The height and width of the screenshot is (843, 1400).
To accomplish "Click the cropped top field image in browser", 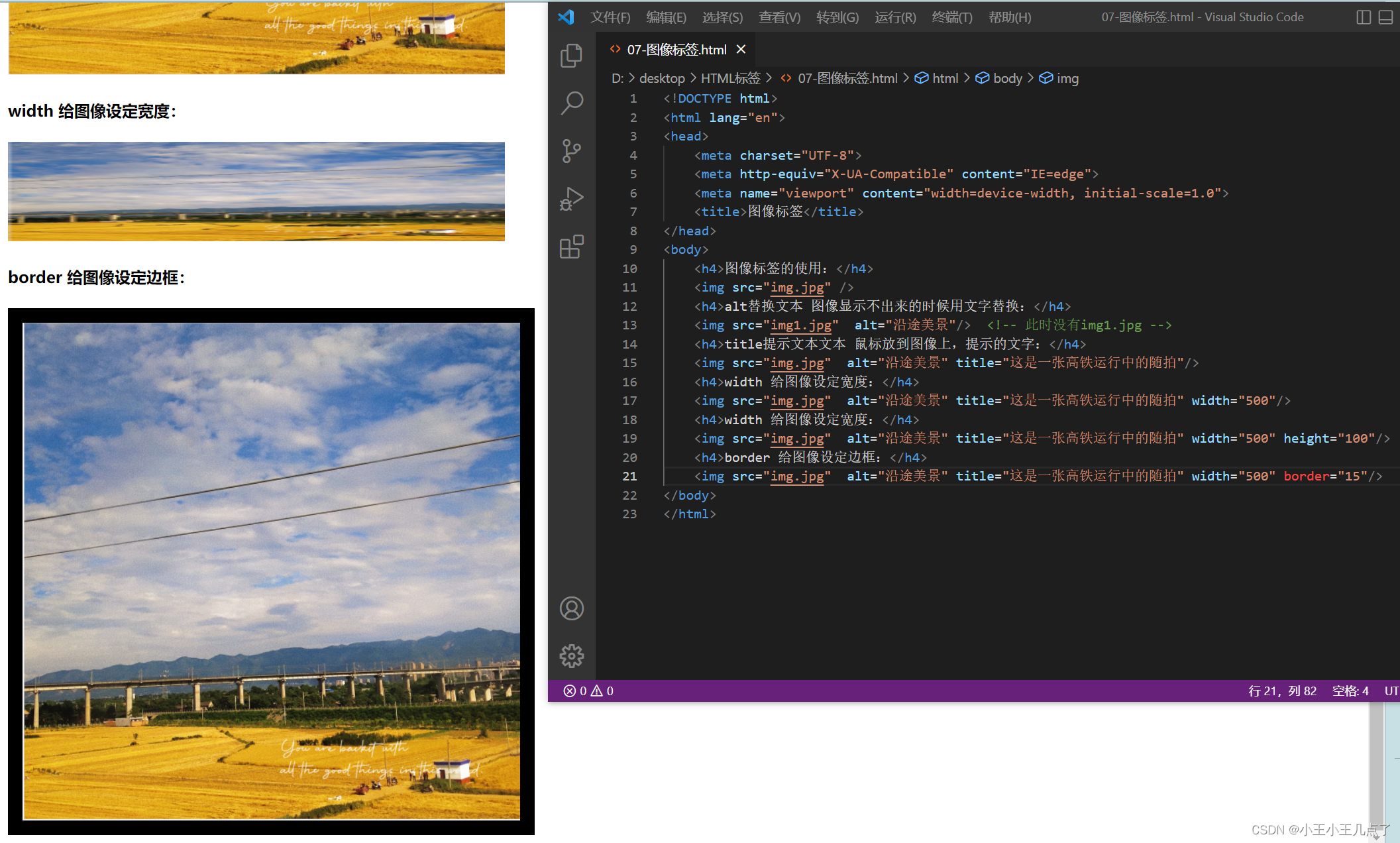I will 256,37.
